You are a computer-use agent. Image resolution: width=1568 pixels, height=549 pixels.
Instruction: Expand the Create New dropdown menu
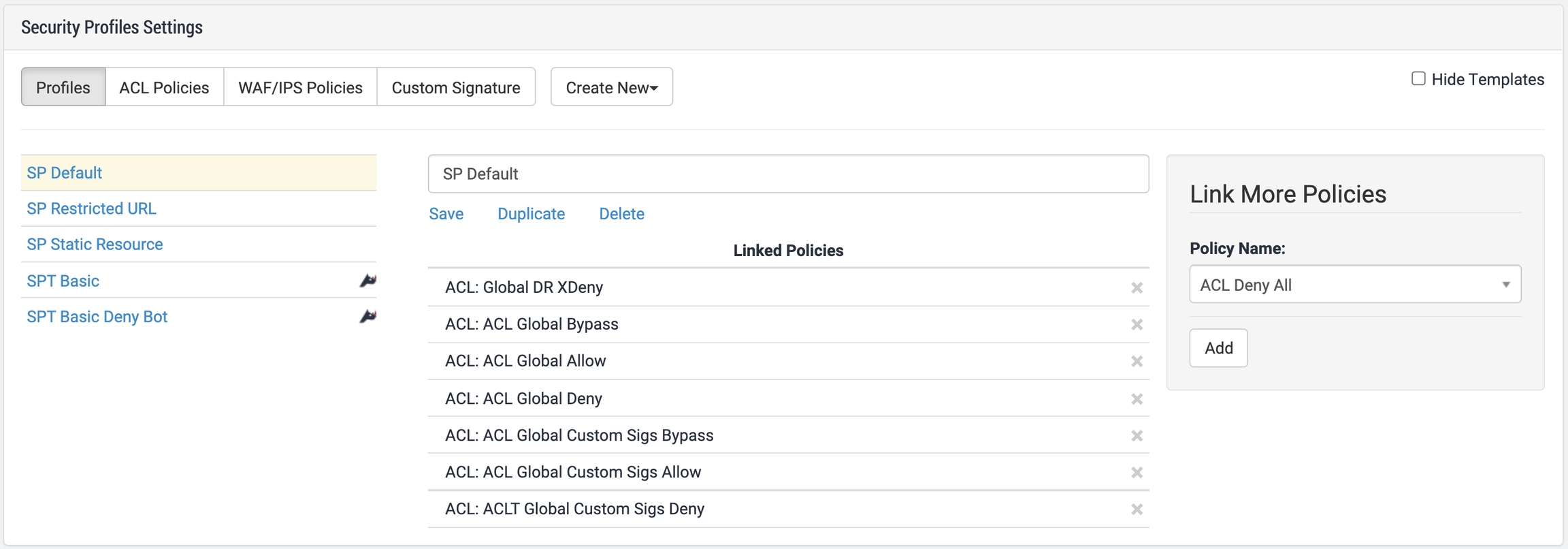coord(611,87)
